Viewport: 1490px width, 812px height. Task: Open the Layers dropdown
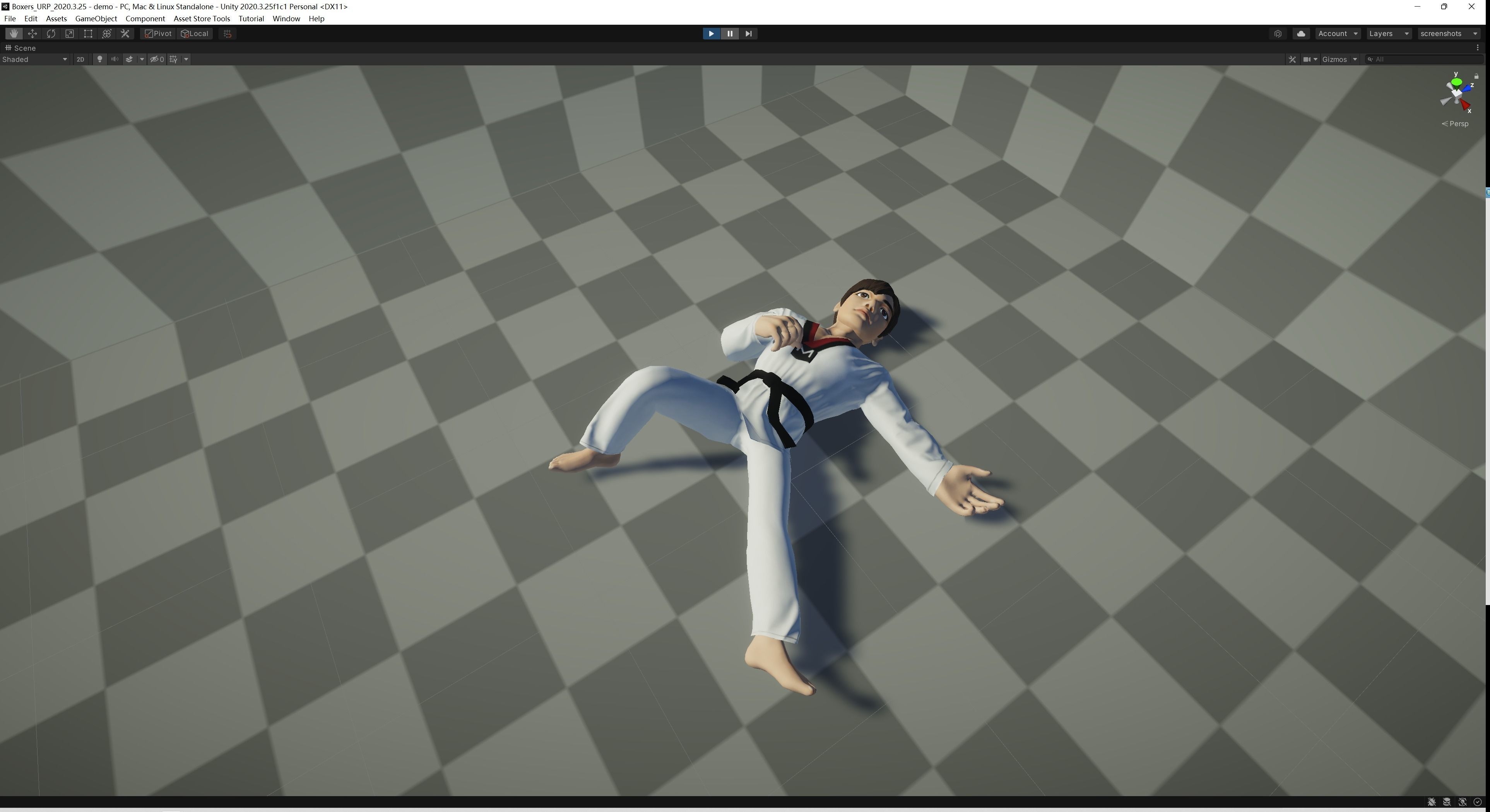pos(1388,34)
